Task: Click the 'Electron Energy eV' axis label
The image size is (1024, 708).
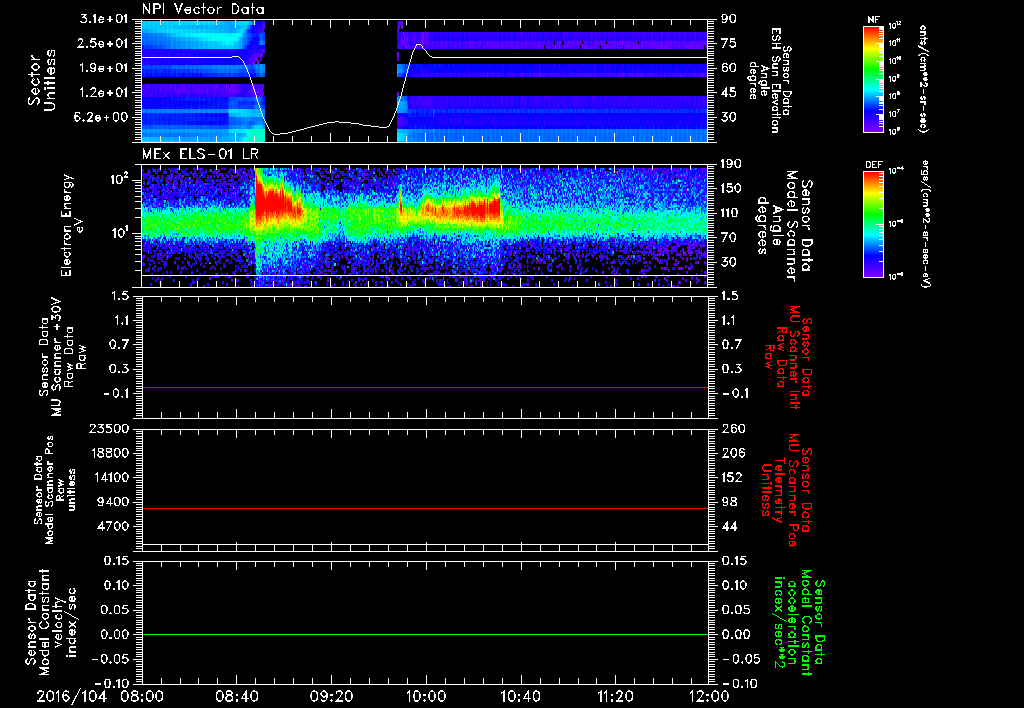Action: coord(71,225)
